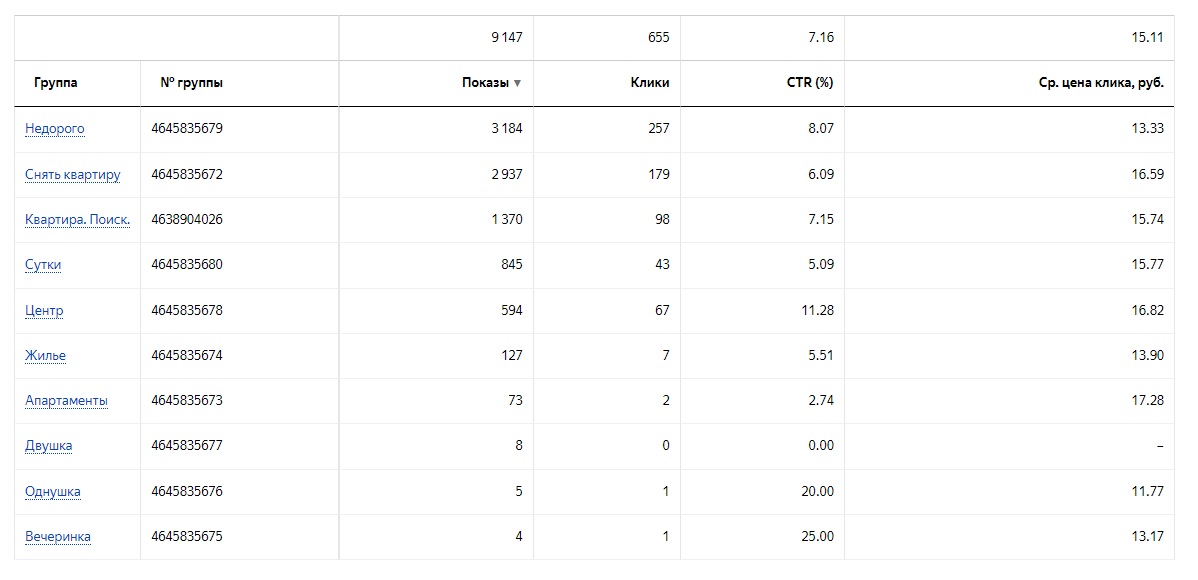This screenshot has height=580, width=1198.
Task: Open the Жилье group link
Action: point(46,355)
